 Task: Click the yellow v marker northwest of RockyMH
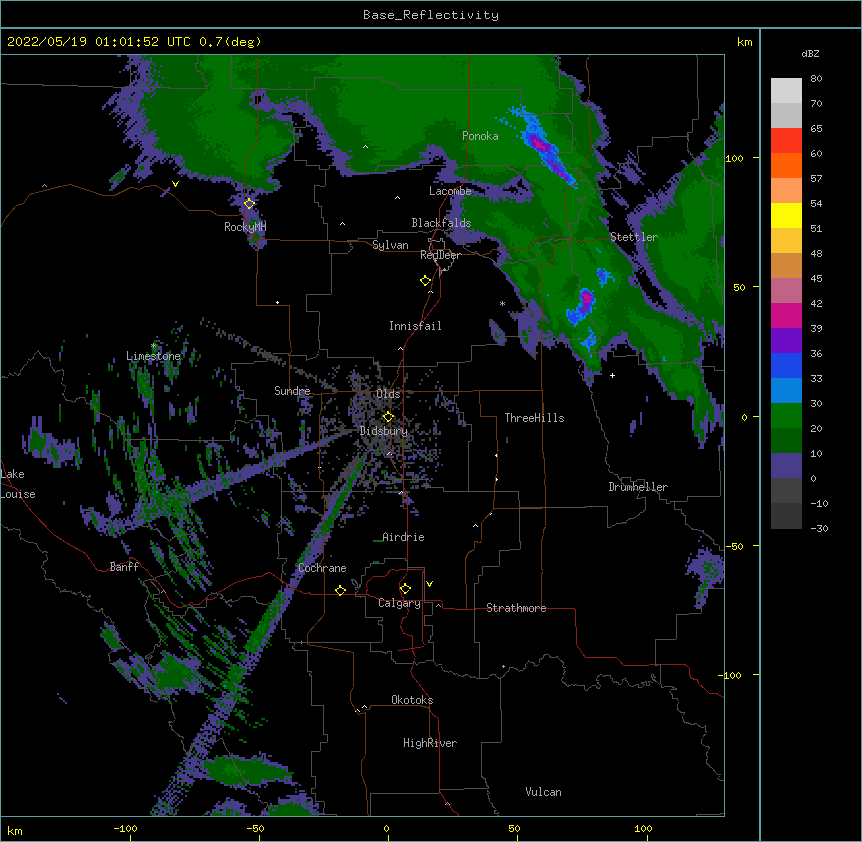click(x=175, y=184)
